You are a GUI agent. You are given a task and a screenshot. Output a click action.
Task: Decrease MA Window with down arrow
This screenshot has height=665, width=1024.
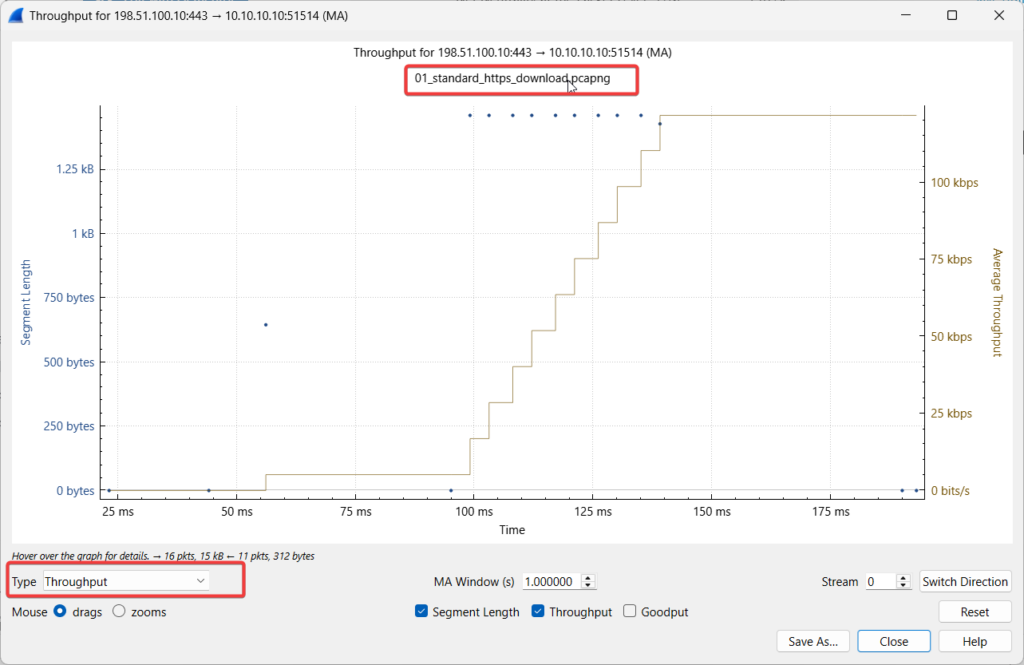click(x=588, y=586)
